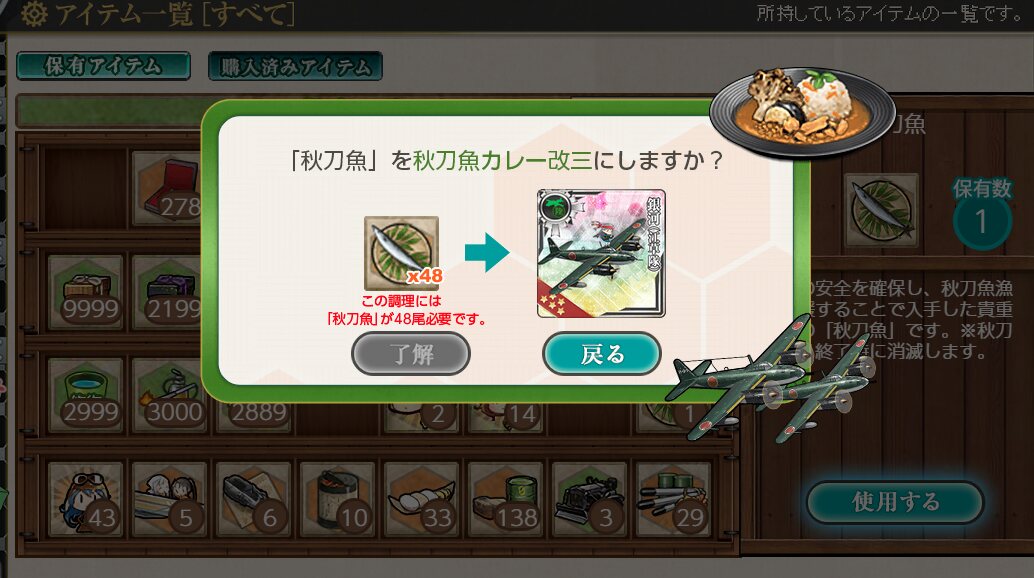This screenshot has height=578, width=1034.
Task: Switch to 保有アイテム tab
Action: [104, 66]
